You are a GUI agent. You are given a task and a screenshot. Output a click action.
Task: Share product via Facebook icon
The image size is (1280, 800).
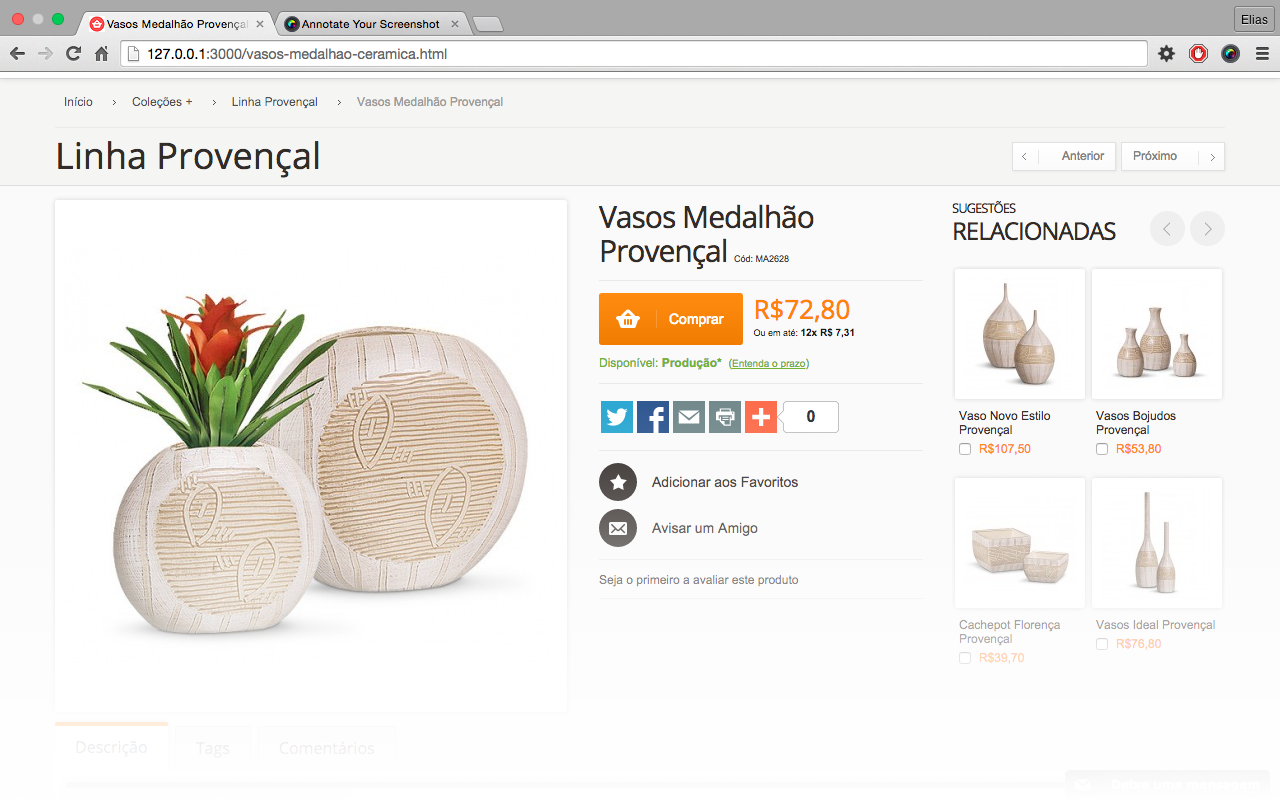(x=653, y=417)
